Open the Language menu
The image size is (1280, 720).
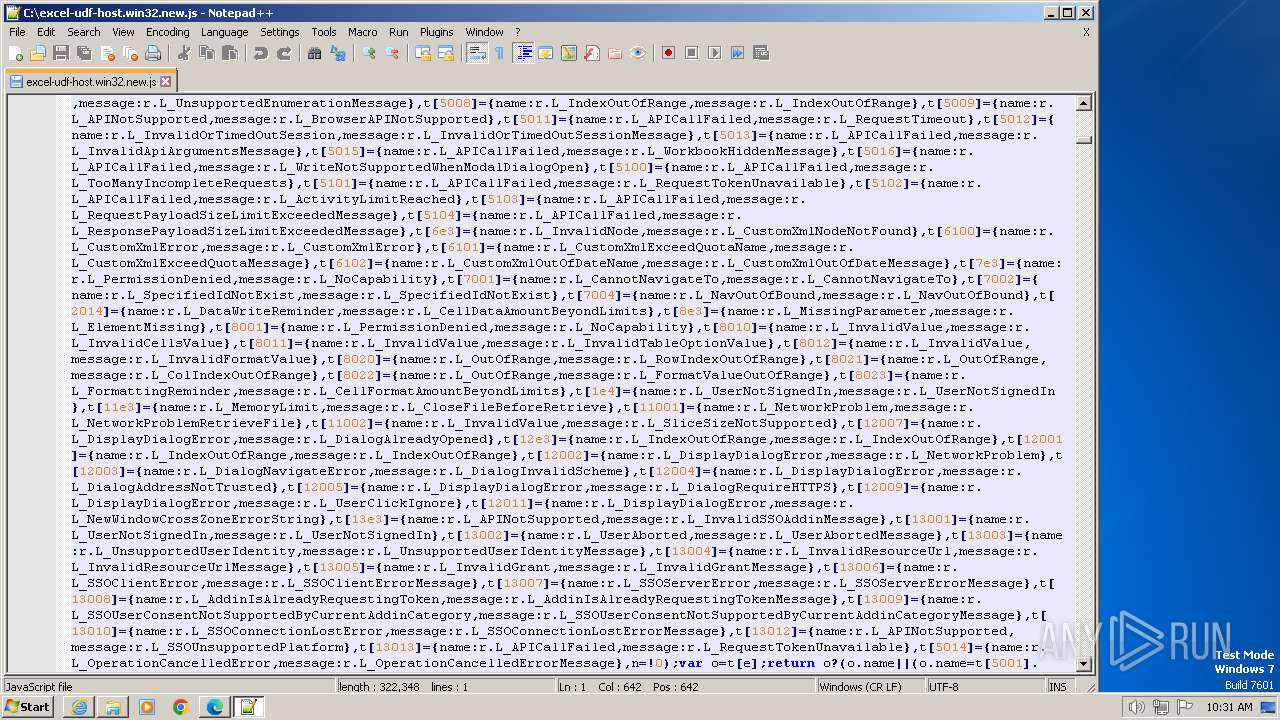pyautogui.click(x=224, y=32)
